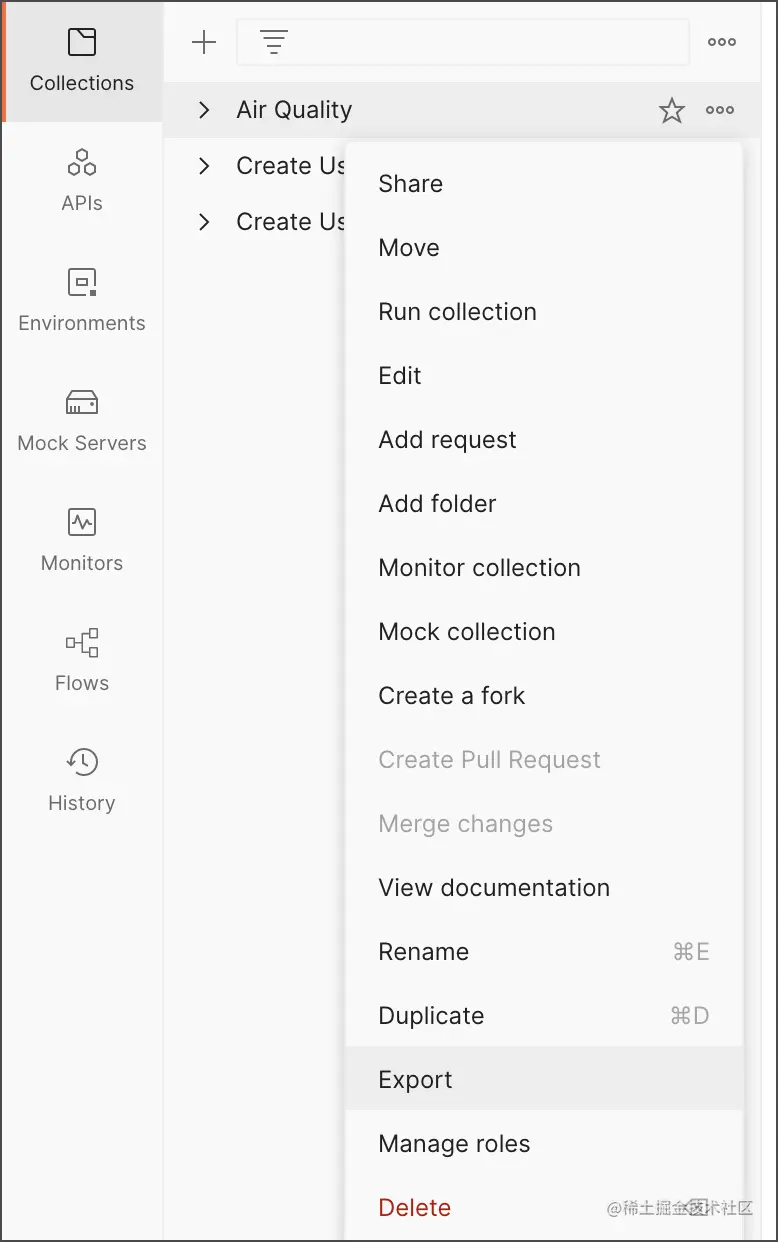Open the three-dot menu beside the filter field

721,42
